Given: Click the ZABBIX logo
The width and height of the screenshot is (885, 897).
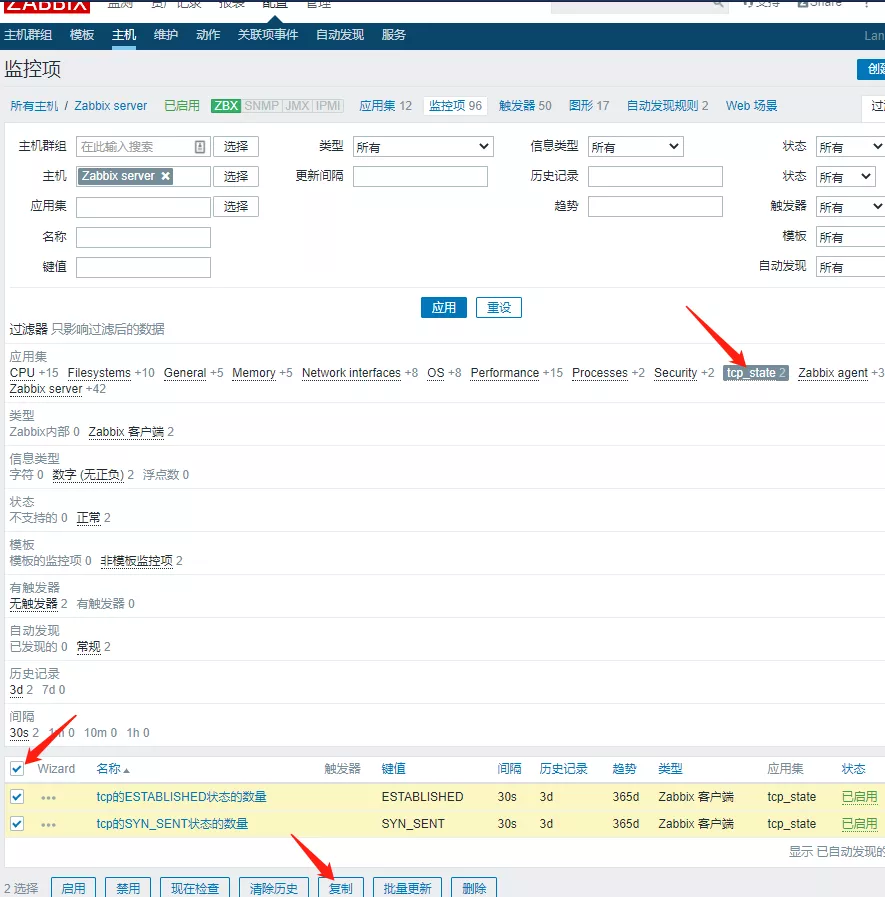Looking at the screenshot, I should [47, 5].
